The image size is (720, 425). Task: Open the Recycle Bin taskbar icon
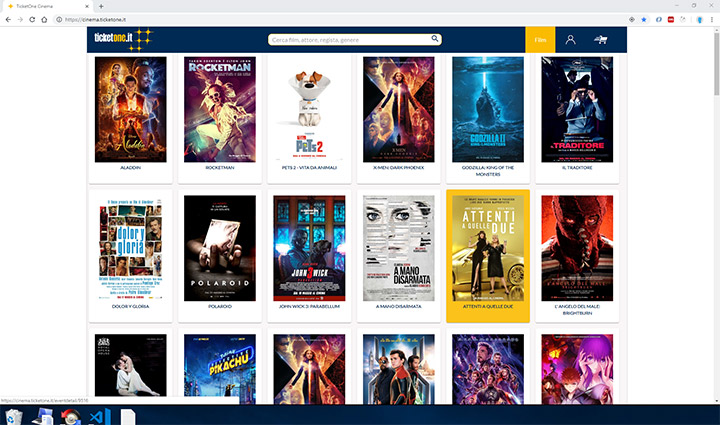(13, 417)
